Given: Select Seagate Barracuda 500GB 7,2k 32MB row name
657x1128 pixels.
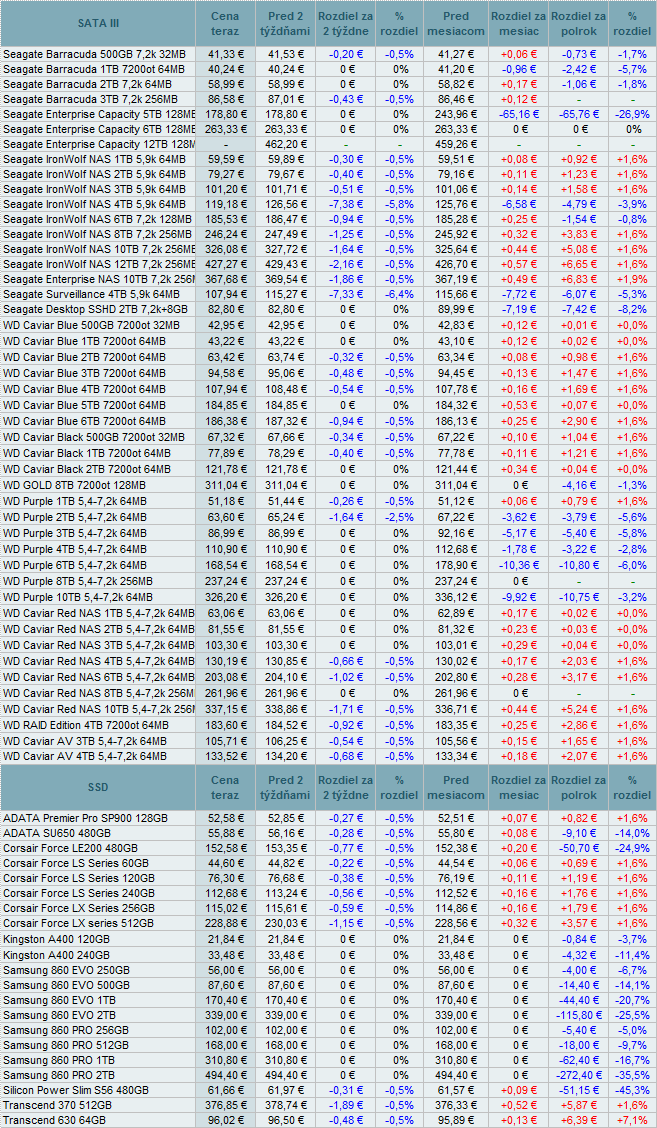Looking at the screenshot, I should pos(93,53).
